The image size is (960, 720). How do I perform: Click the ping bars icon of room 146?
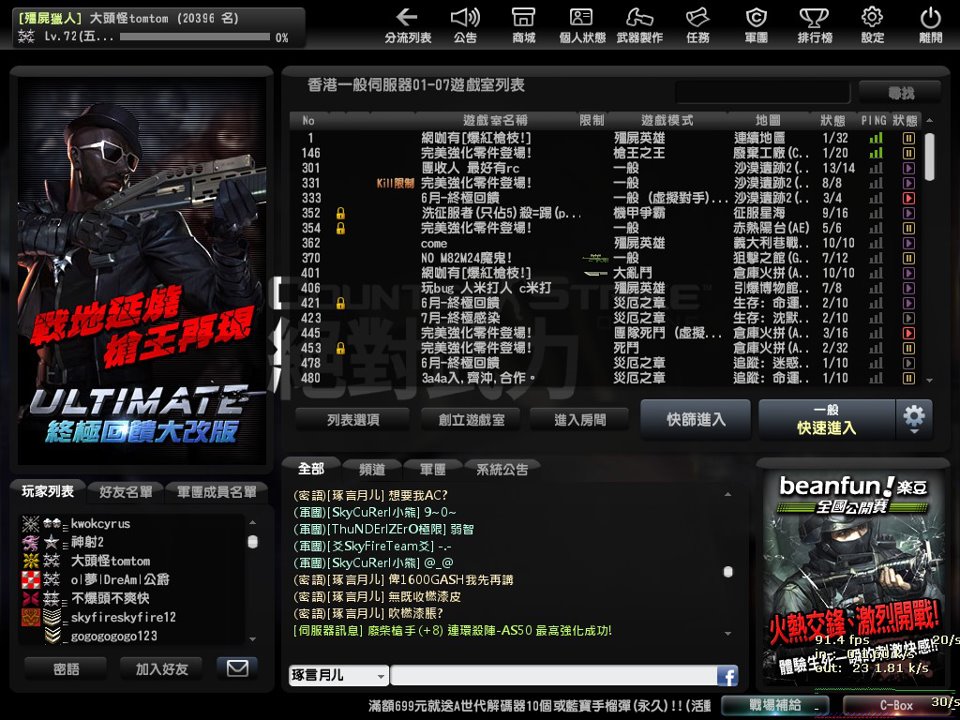coord(876,152)
